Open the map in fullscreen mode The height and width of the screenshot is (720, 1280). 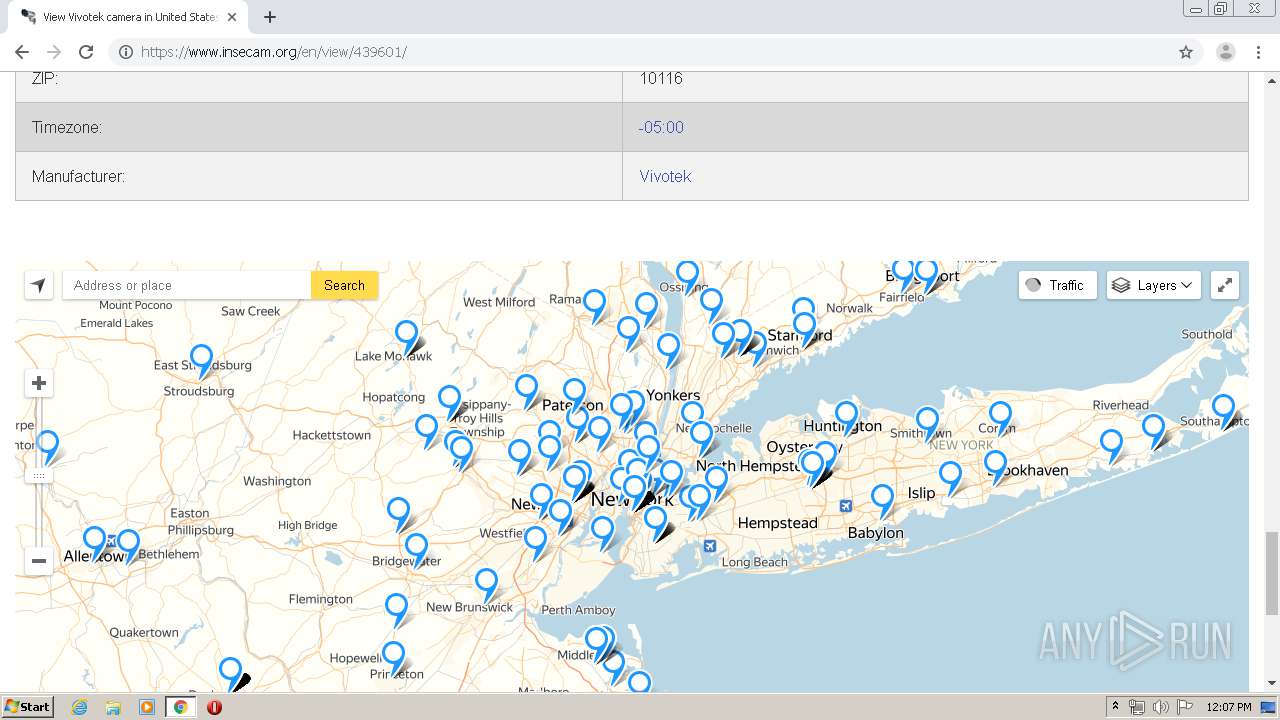tap(1225, 285)
